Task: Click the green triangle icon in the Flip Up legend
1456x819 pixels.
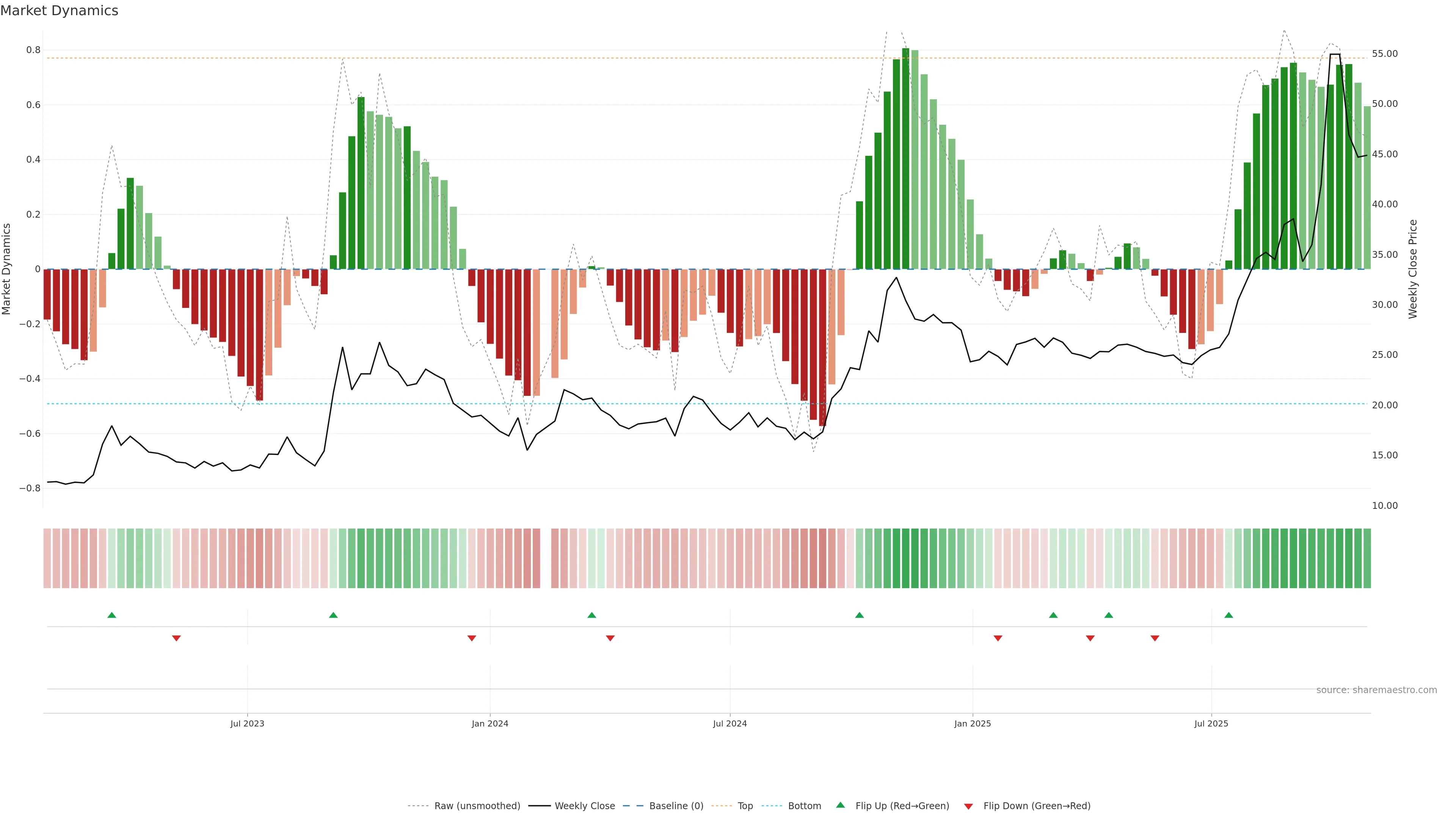Action: click(841, 805)
